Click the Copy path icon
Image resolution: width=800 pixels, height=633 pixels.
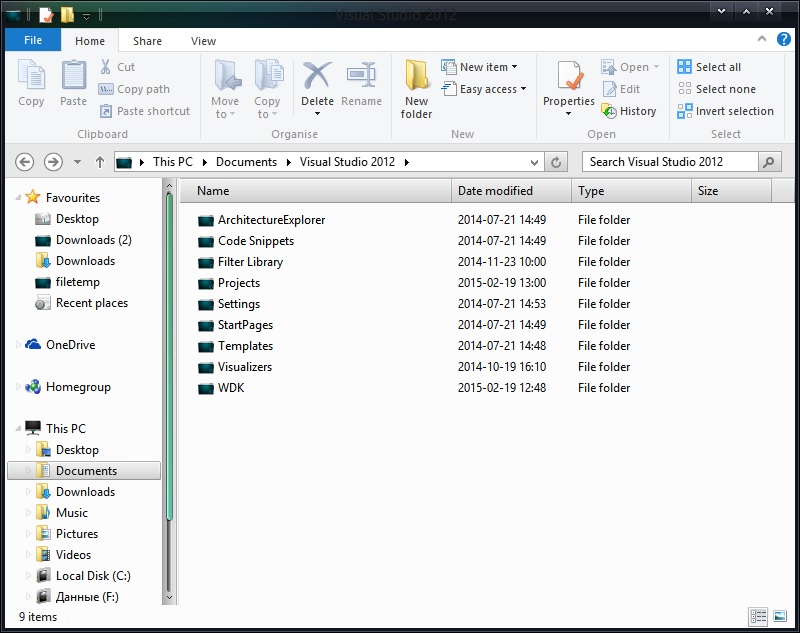[x=106, y=89]
